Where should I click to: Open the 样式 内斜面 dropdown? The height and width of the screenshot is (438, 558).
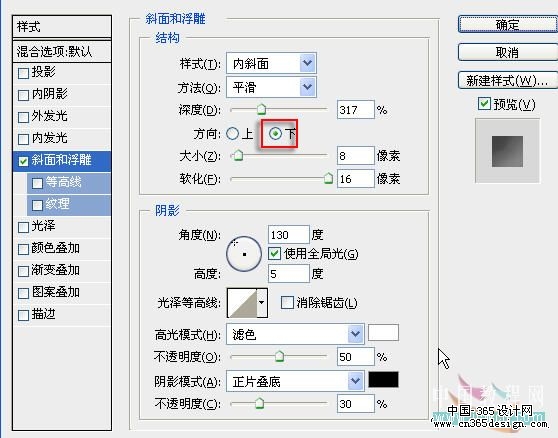tap(271, 64)
